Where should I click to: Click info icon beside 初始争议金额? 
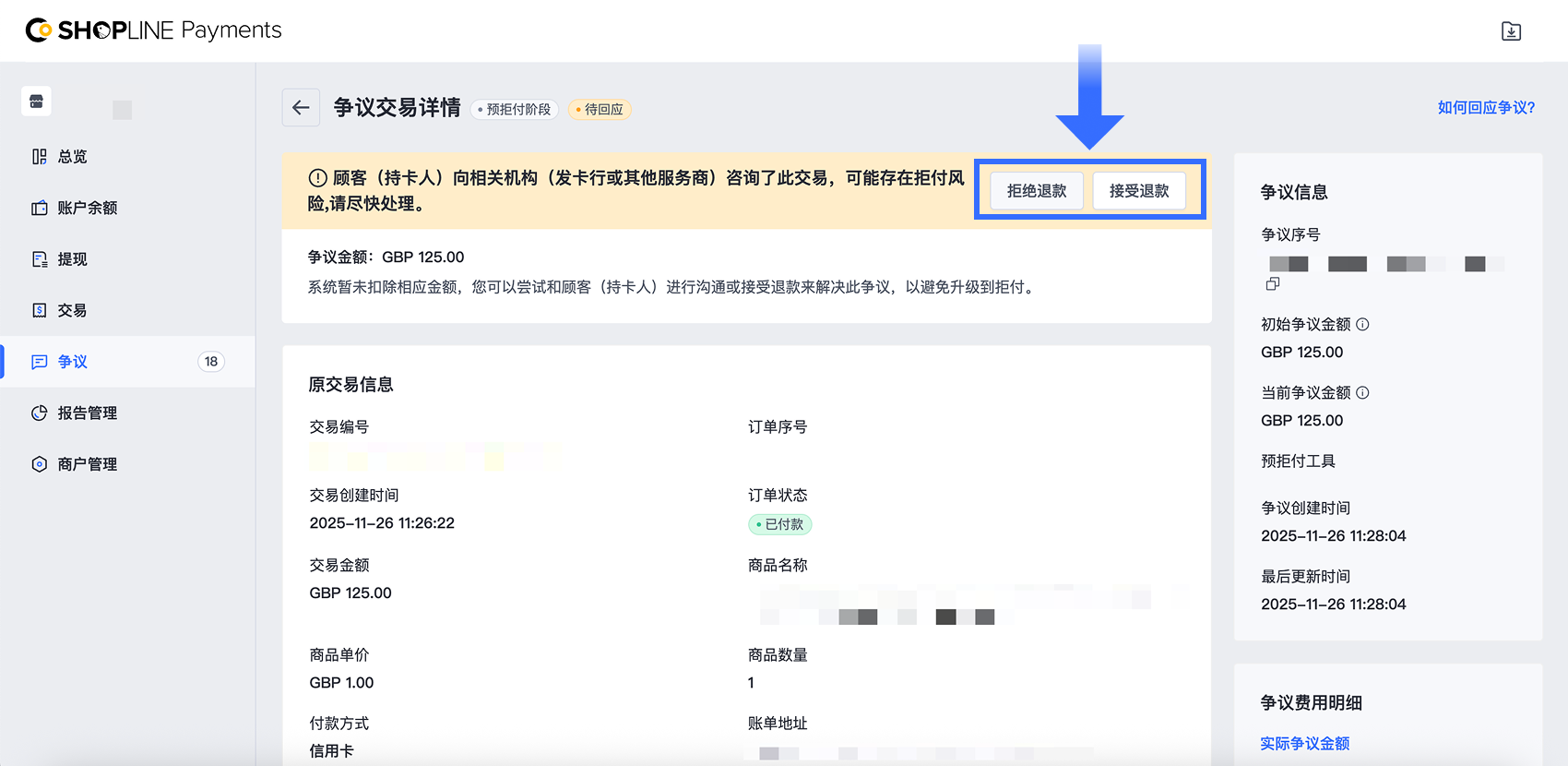[x=1362, y=325]
